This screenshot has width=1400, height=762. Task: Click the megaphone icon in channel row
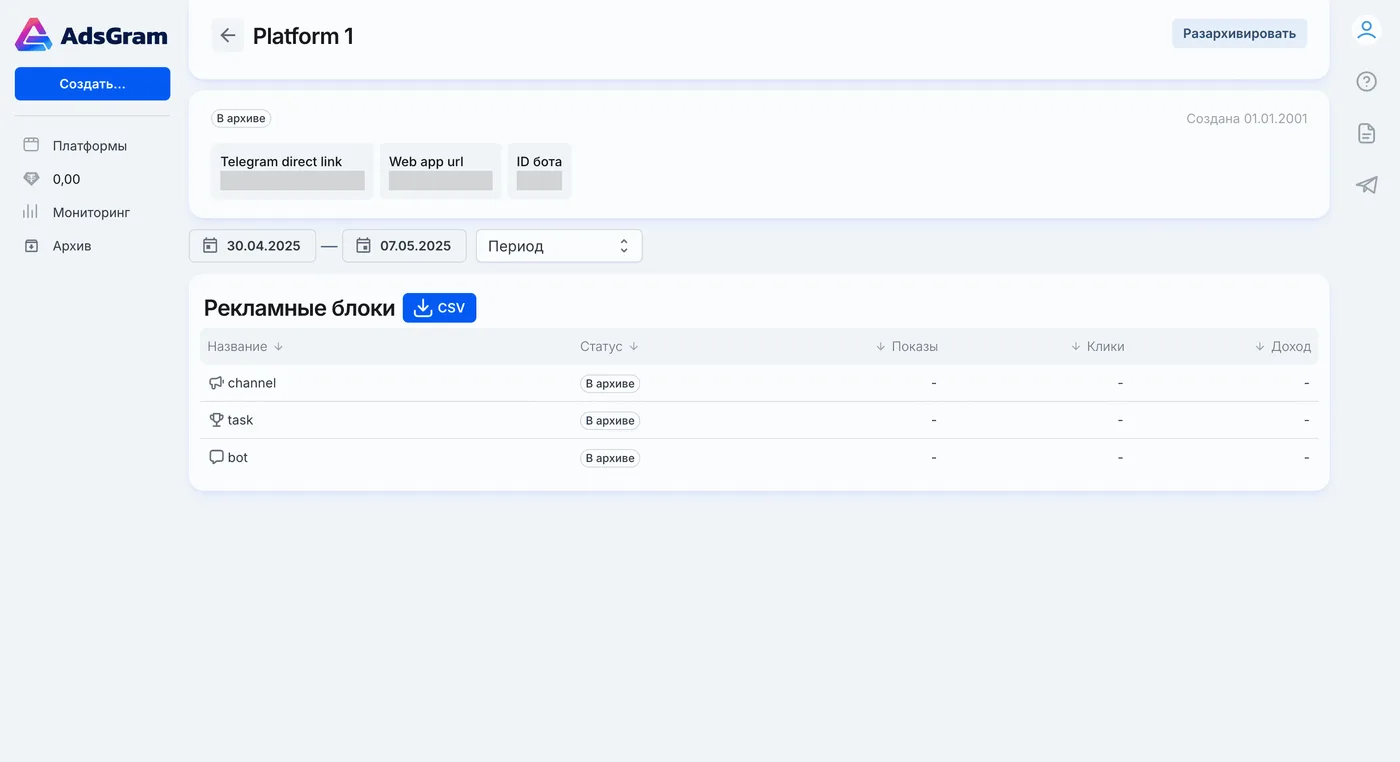point(216,383)
